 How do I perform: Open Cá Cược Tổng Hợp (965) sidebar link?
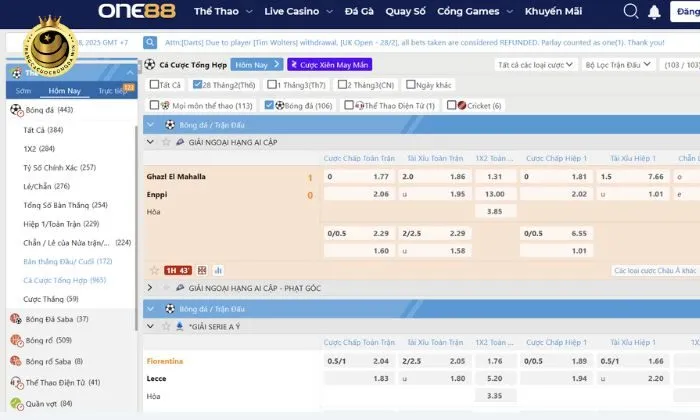[64, 280]
